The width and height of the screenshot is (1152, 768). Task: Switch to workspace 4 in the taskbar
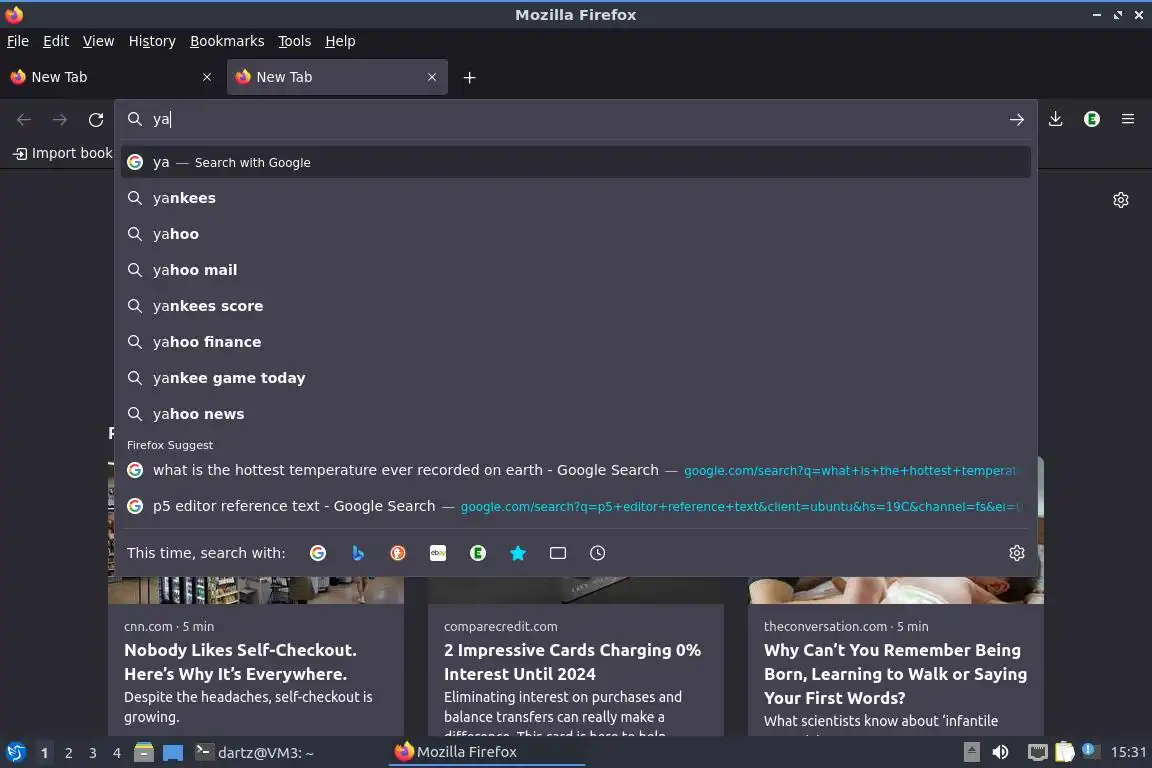pos(117,753)
